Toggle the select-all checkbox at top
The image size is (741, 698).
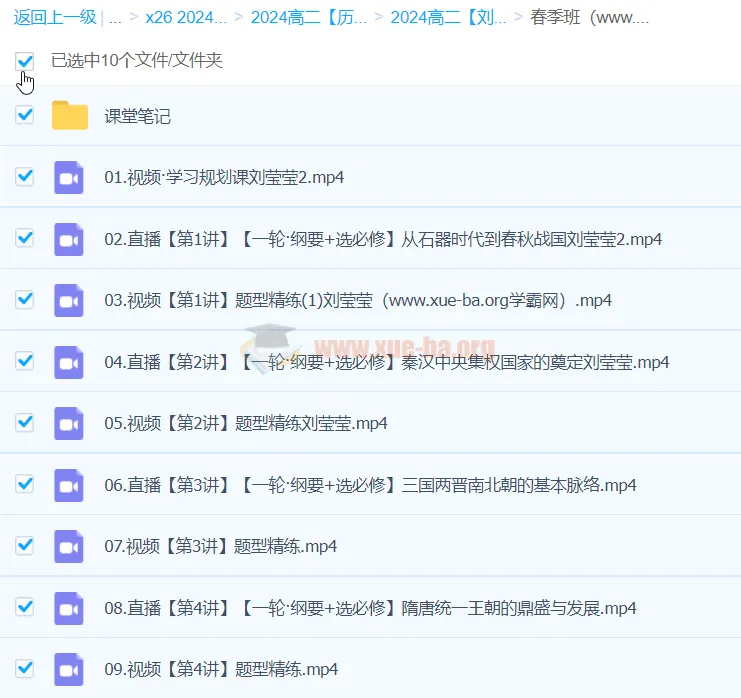point(25,61)
